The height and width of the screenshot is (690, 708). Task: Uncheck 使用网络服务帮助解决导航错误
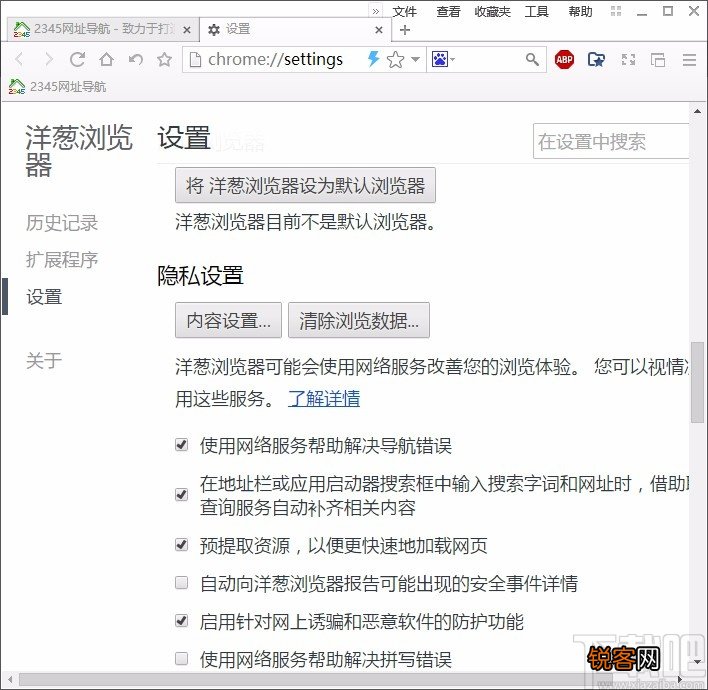182,445
